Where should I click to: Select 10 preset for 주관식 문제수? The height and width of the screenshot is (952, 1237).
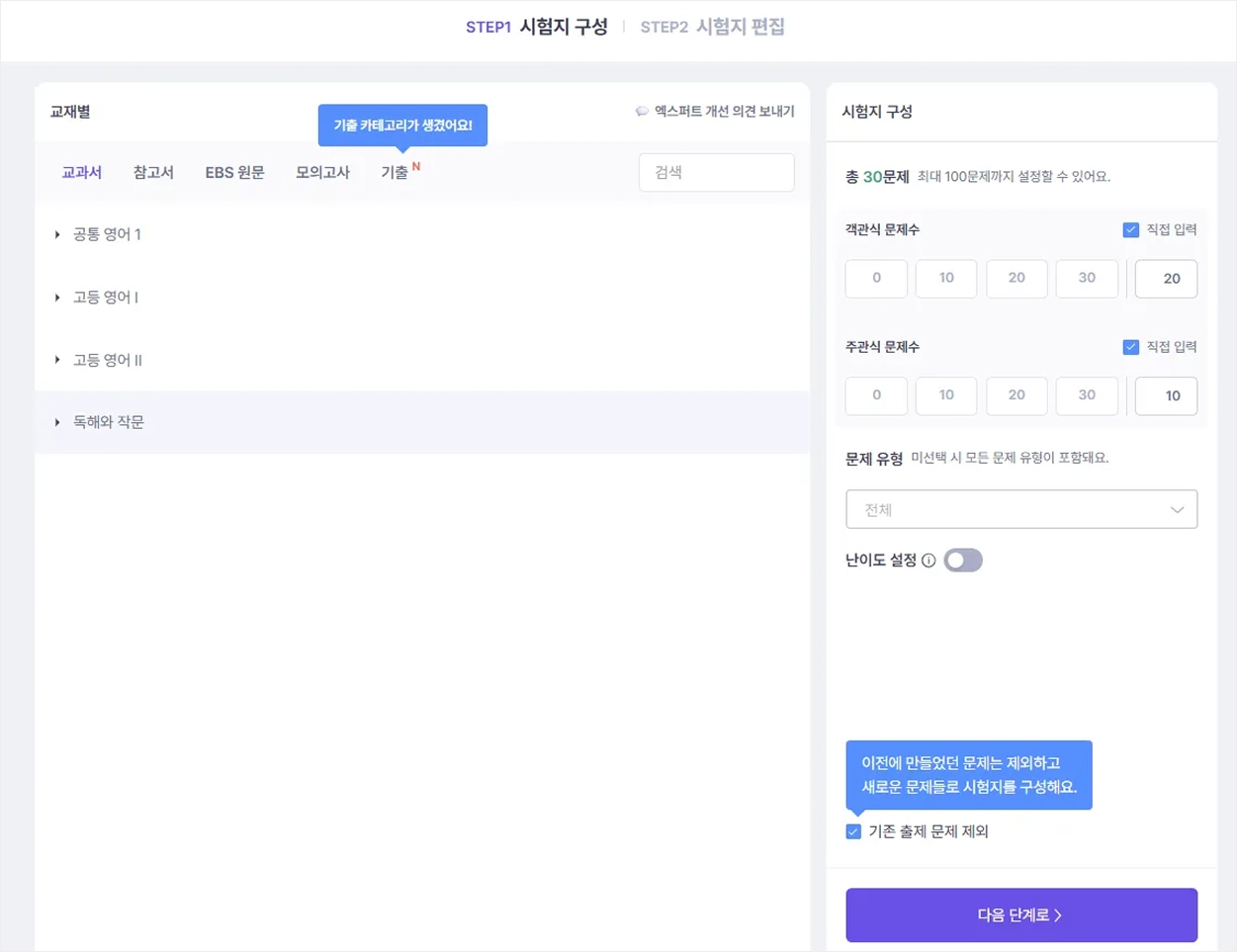point(946,395)
